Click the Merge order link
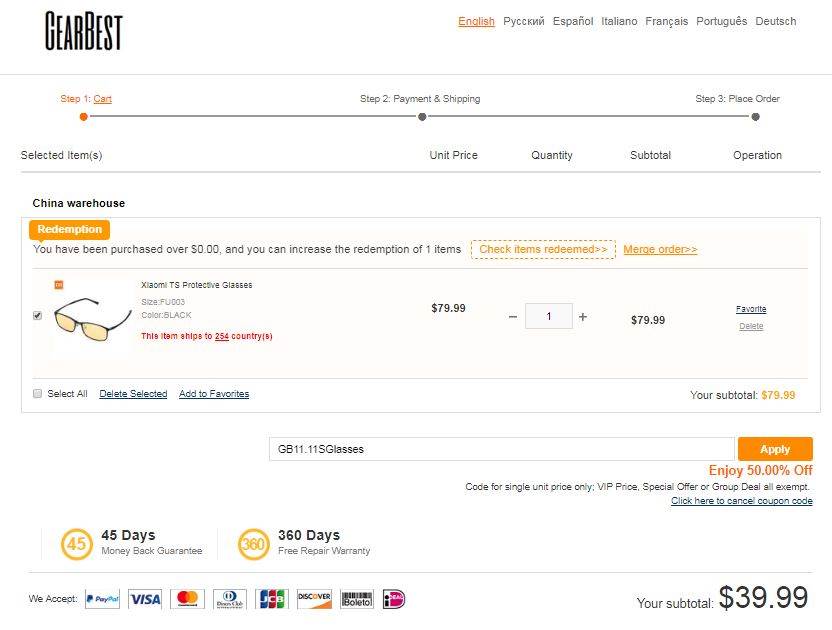 [x=660, y=249]
